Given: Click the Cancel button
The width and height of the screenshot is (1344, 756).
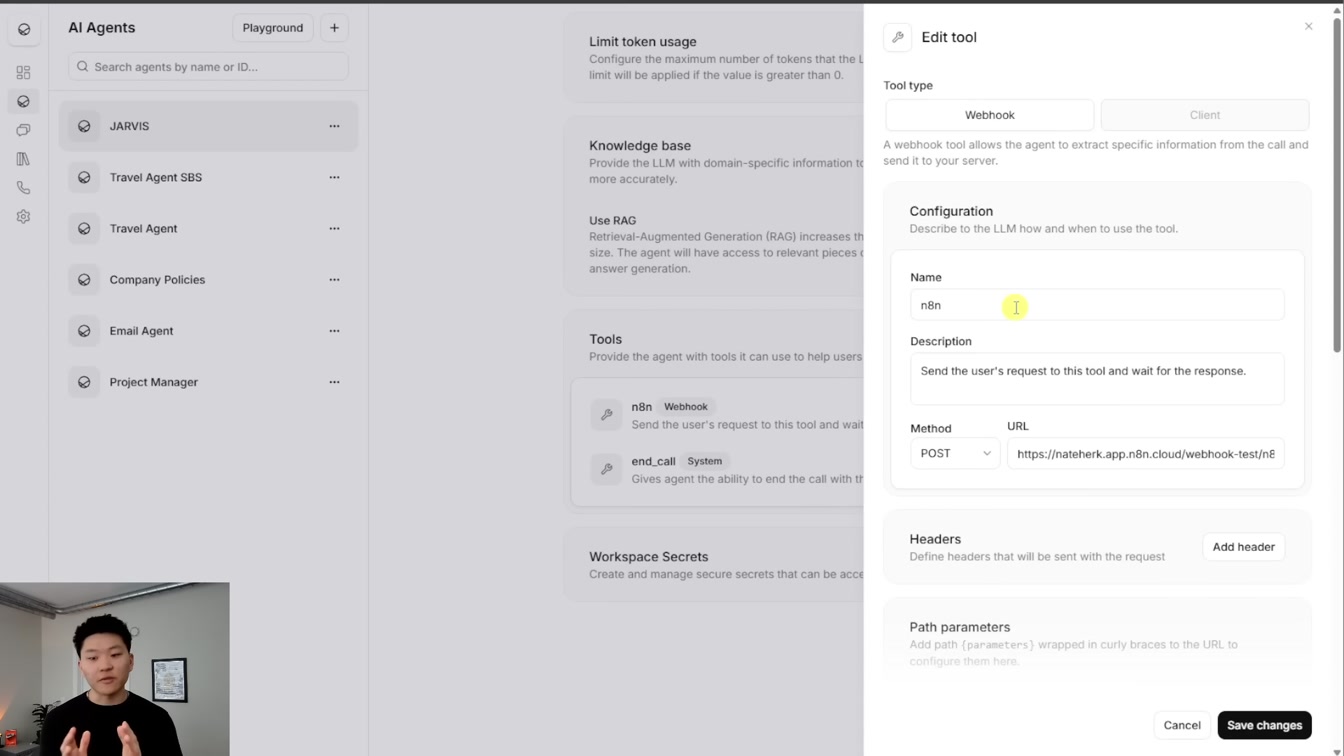Looking at the screenshot, I should (1182, 725).
